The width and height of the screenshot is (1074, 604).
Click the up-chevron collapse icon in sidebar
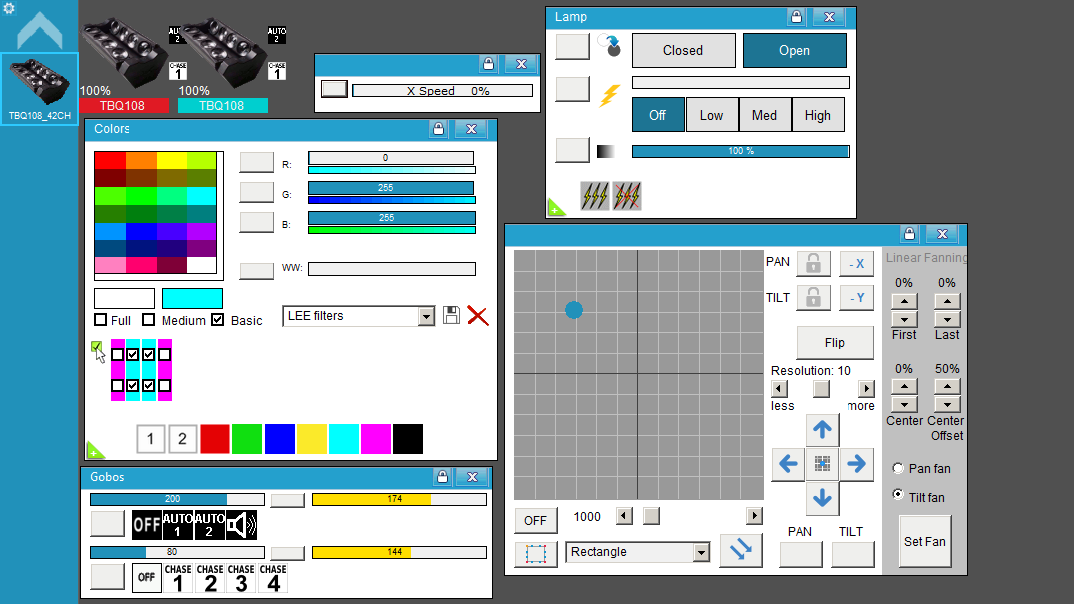[40, 31]
